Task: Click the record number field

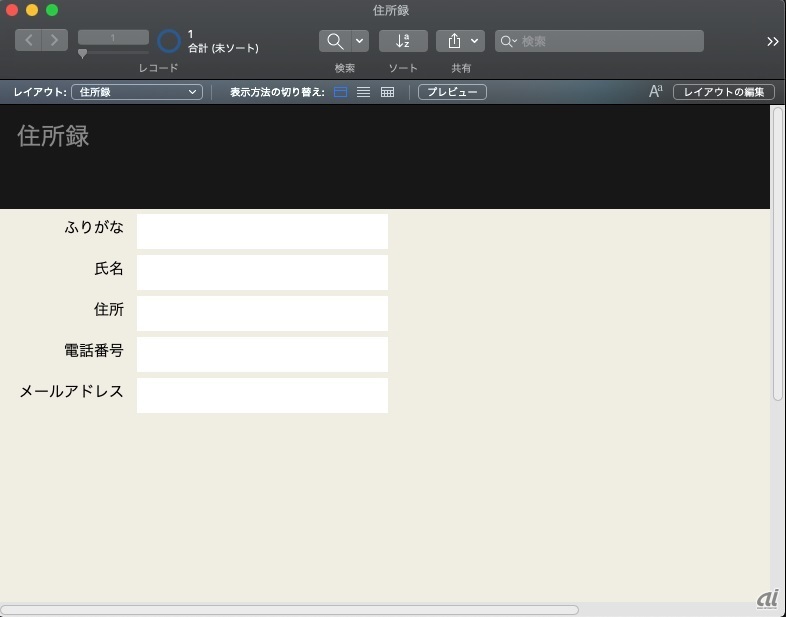Action: [113, 38]
